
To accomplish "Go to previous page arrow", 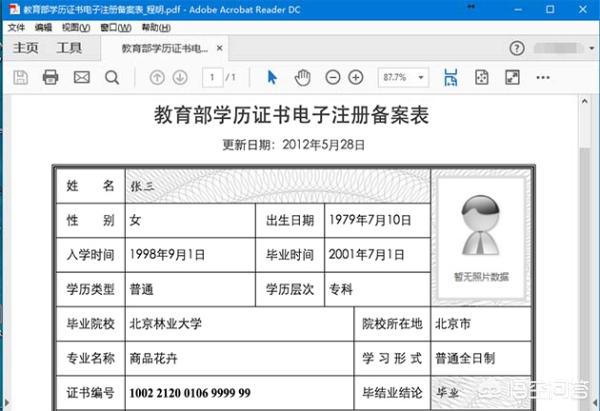I will (x=157, y=78).
